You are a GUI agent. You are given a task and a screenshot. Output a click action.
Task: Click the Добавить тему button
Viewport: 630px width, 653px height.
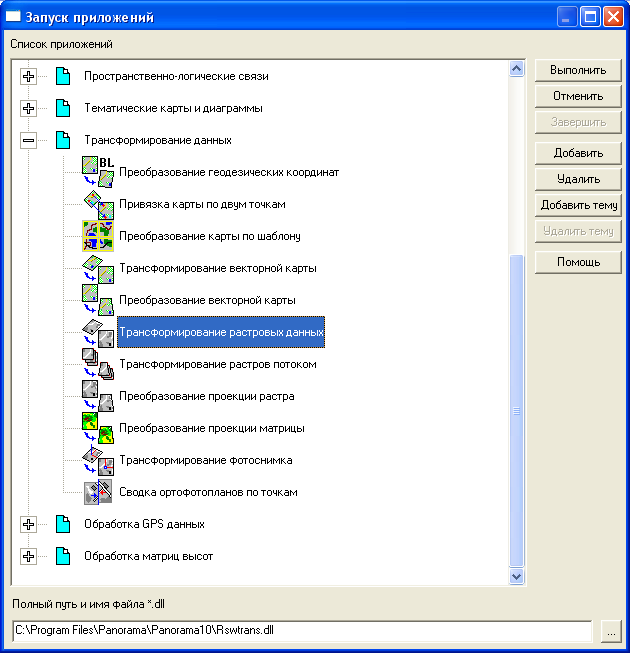click(578, 205)
